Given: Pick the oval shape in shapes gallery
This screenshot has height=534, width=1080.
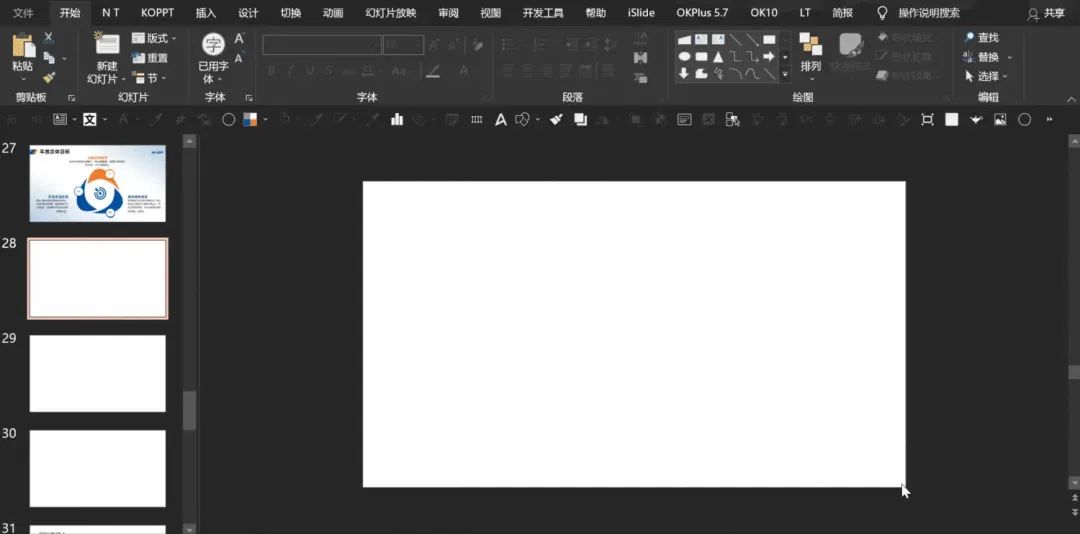Looking at the screenshot, I should [684, 57].
